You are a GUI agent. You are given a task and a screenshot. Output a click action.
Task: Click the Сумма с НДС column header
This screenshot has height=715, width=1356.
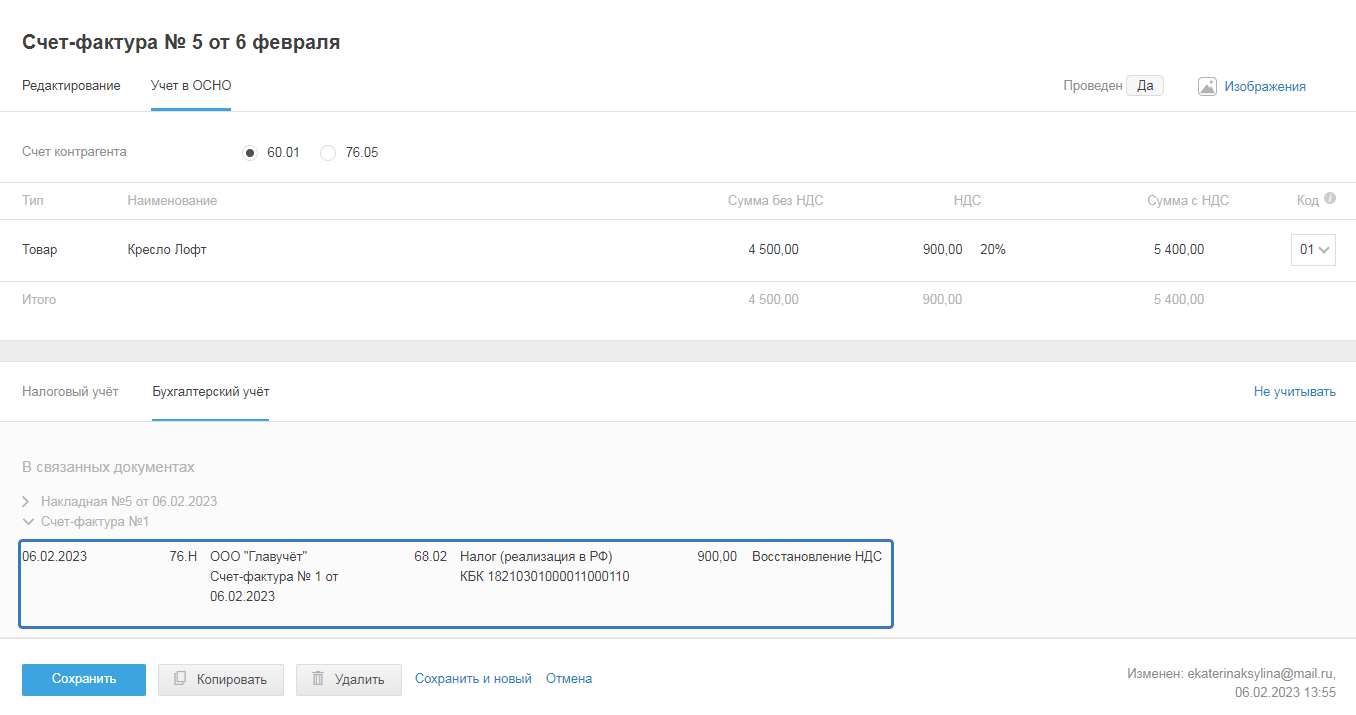1188,201
